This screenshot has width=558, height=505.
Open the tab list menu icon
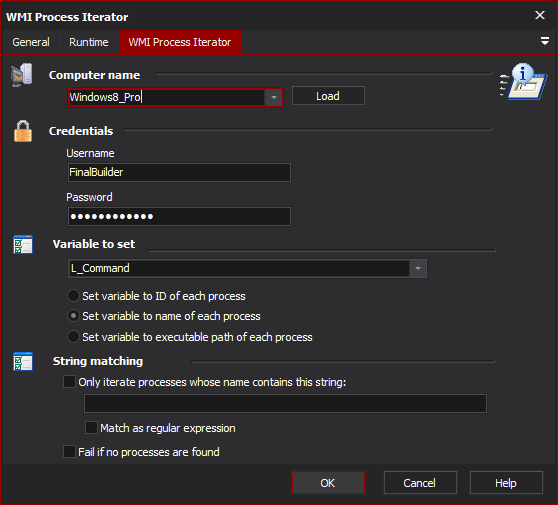click(544, 41)
